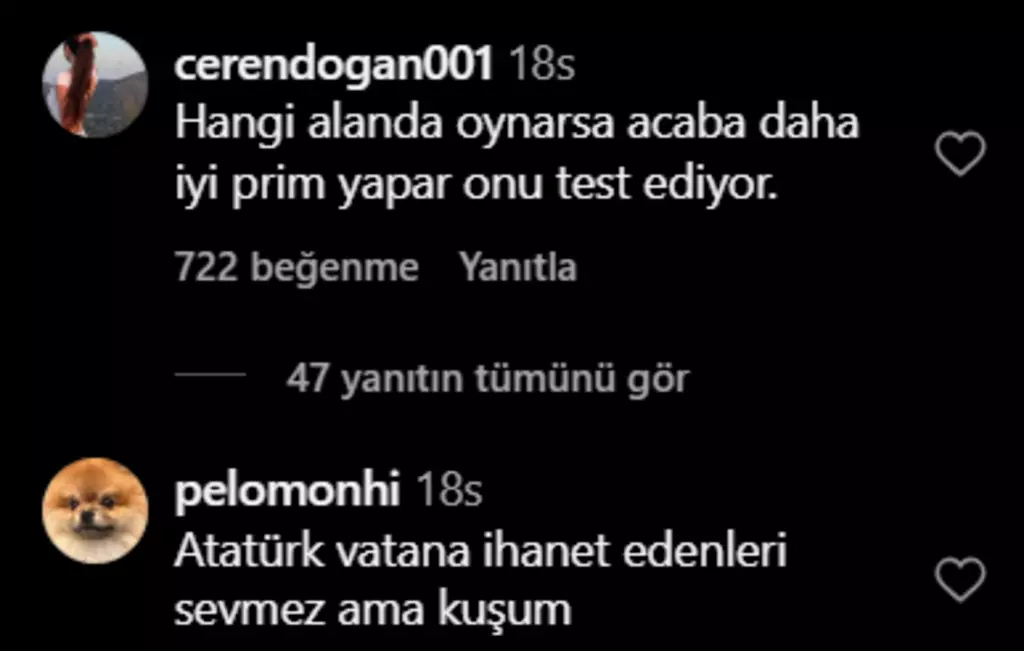Select the line 'iyi prim yapar onu test ediyor.'
The width and height of the screenshot is (1024, 651).
[477, 185]
